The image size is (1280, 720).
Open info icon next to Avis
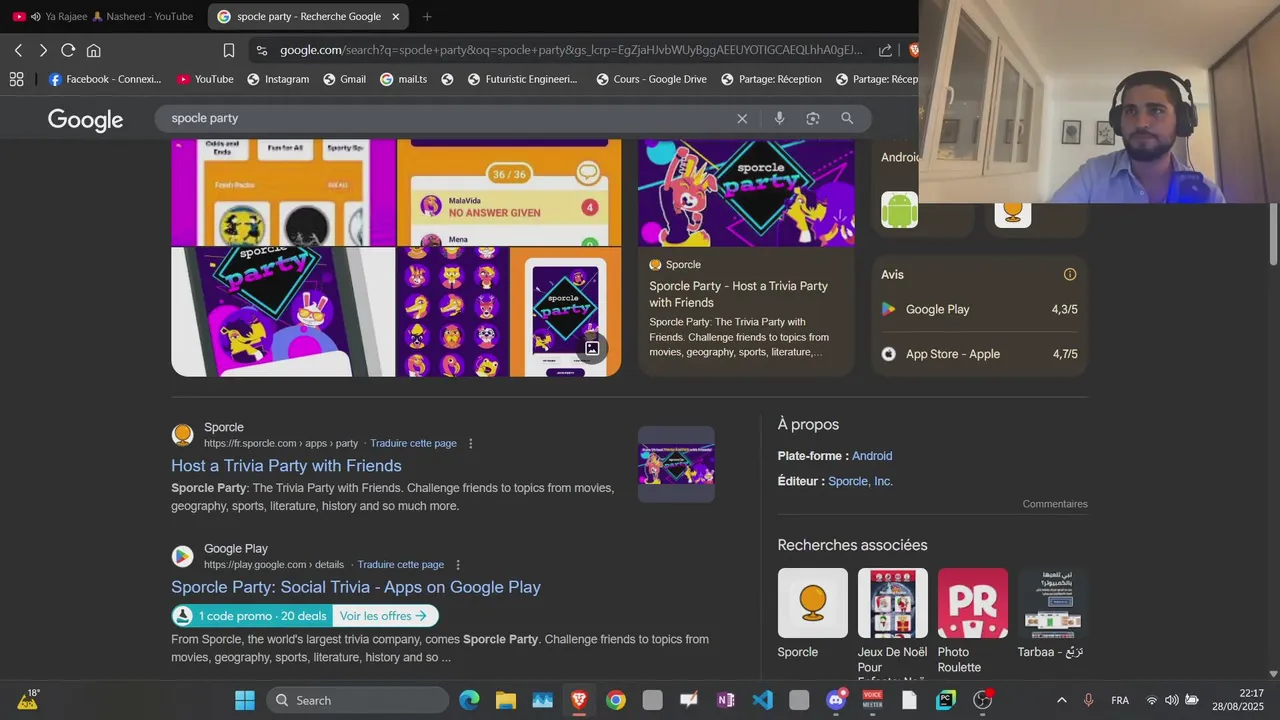tap(1070, 274)
